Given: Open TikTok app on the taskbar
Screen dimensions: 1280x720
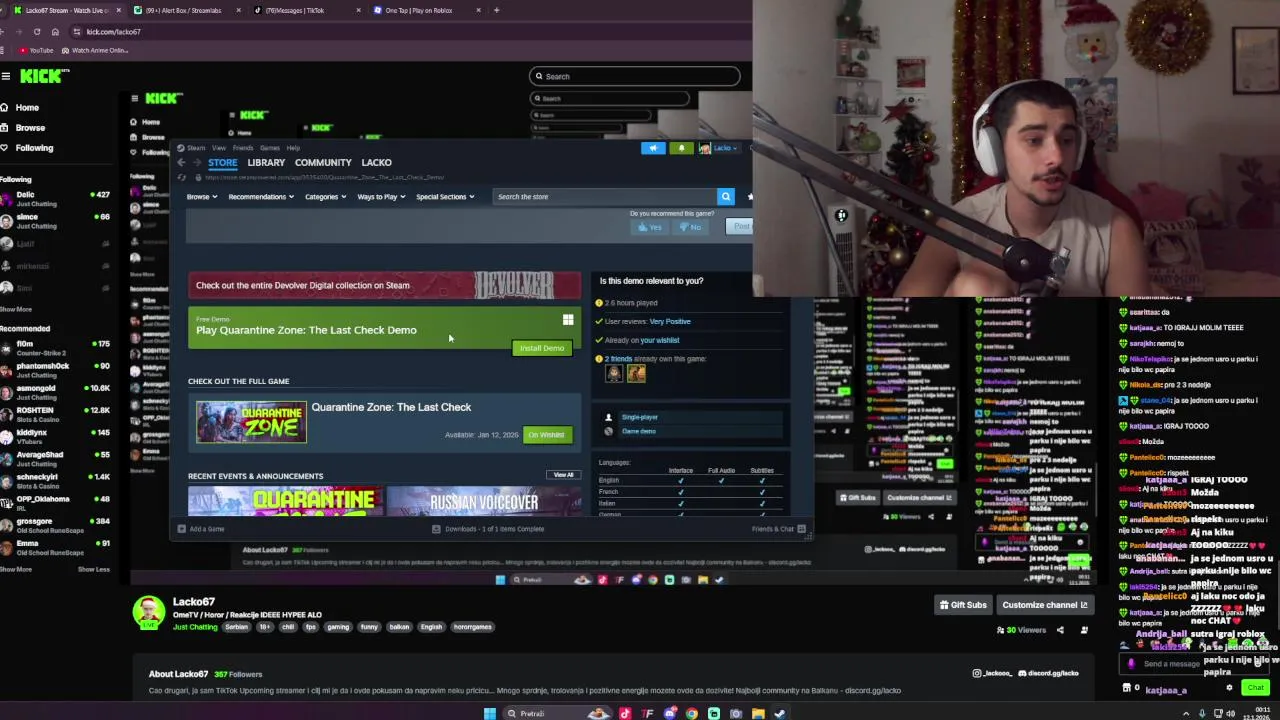Looking at the screenshot, I should (x=625, y=713).
